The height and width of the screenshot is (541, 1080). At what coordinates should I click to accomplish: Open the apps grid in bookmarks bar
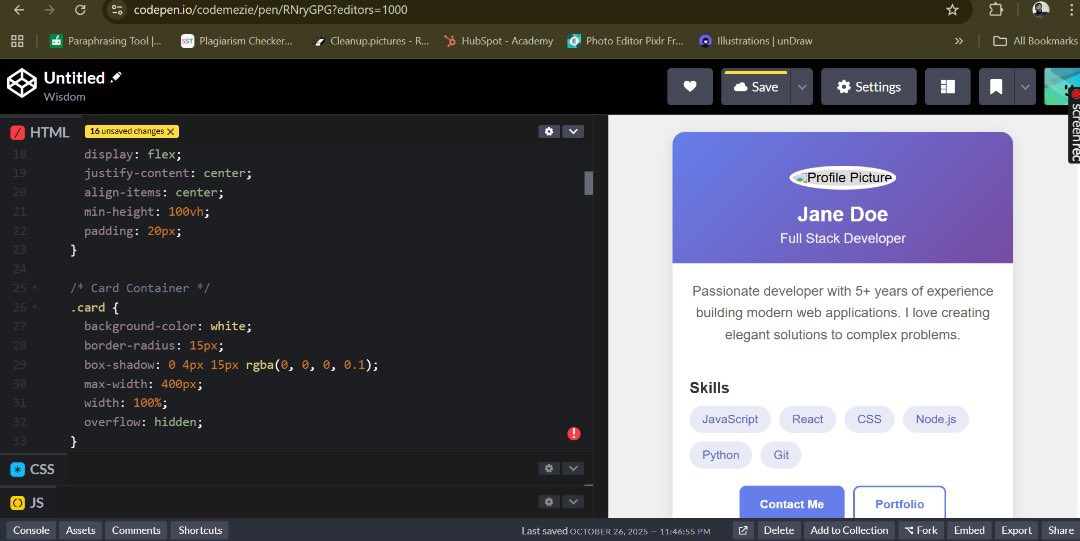(x=17, y=41)
